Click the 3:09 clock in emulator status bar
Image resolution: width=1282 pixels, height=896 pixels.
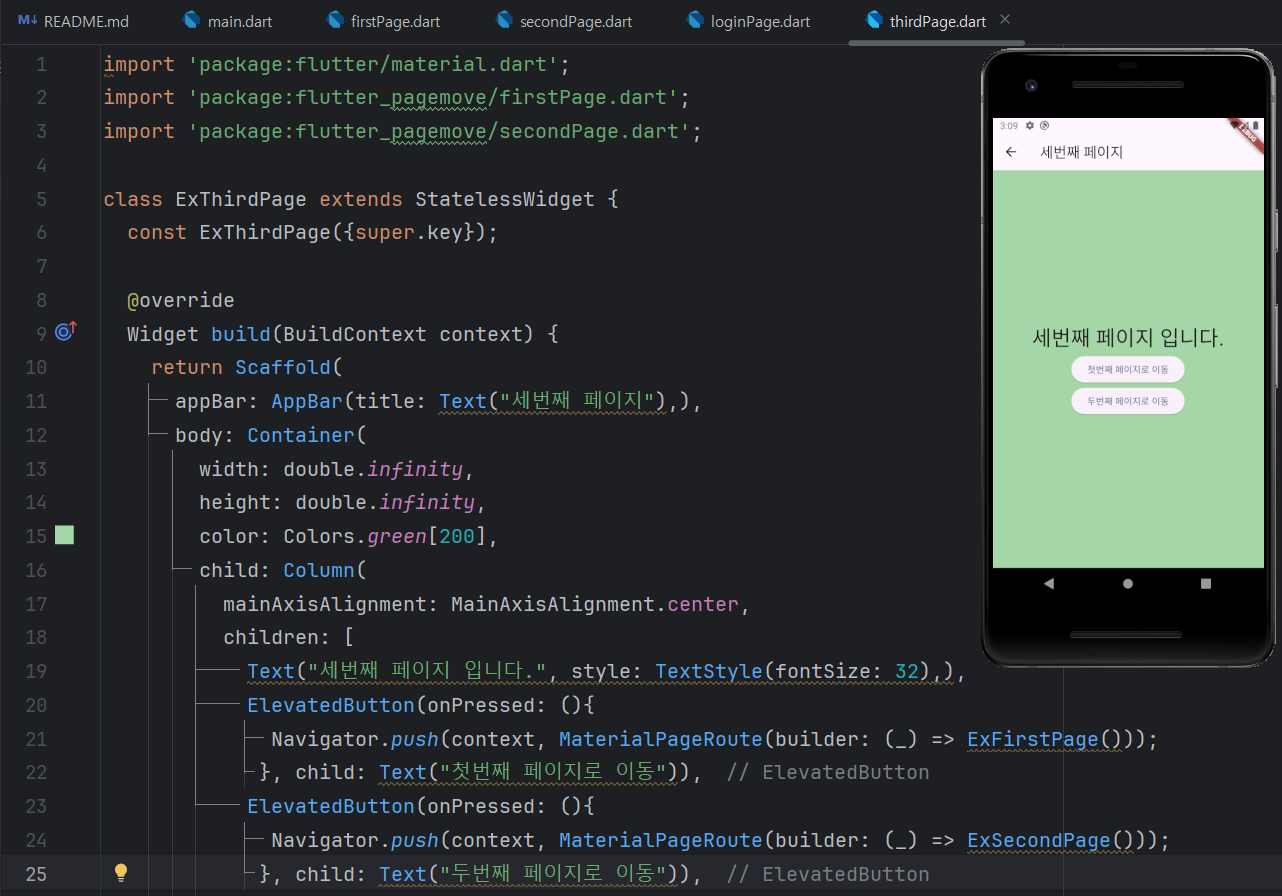pos(1009,126)
